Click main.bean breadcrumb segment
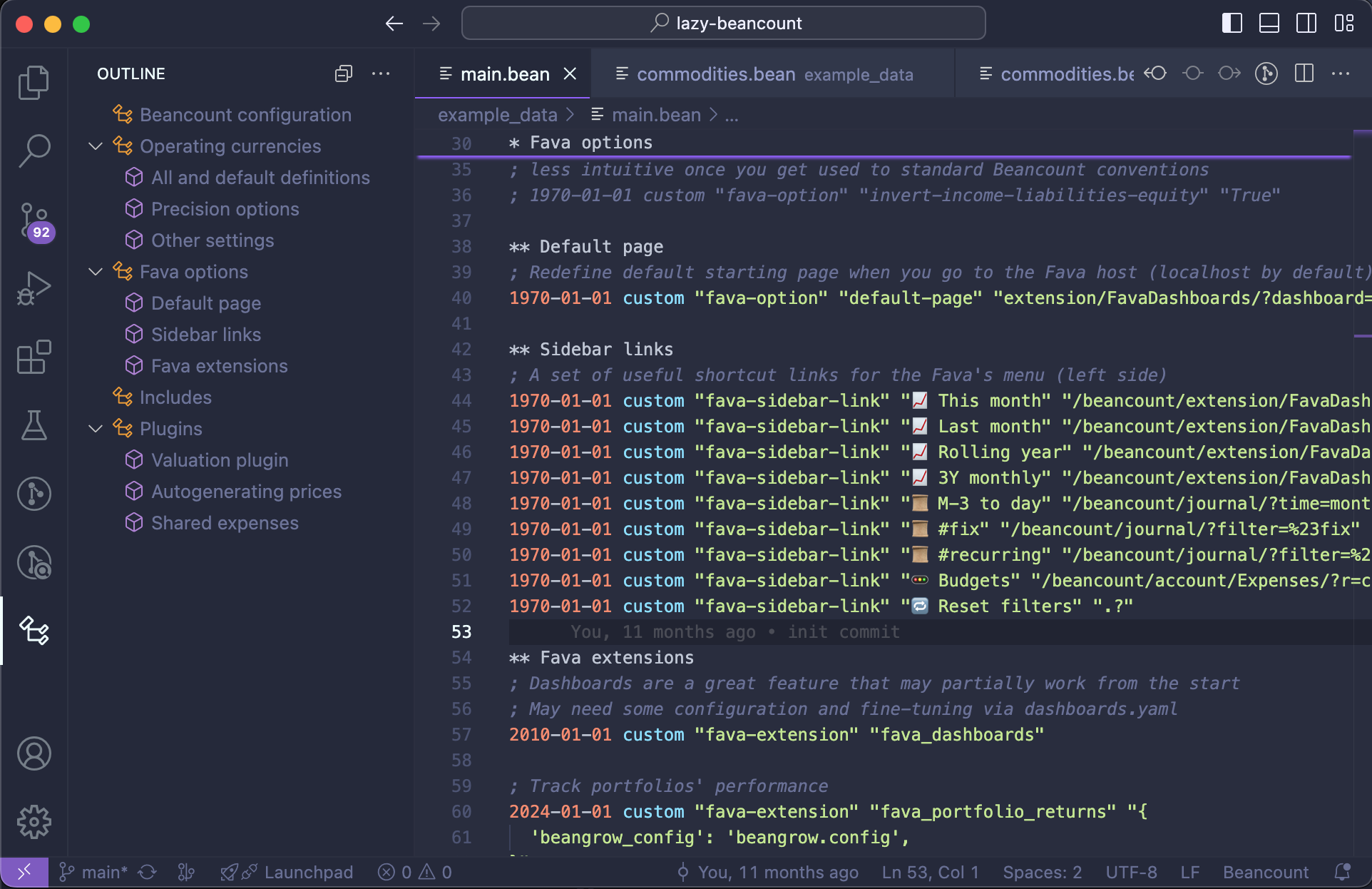Viewport: 1372px width, 889px height. coord(646,115)
